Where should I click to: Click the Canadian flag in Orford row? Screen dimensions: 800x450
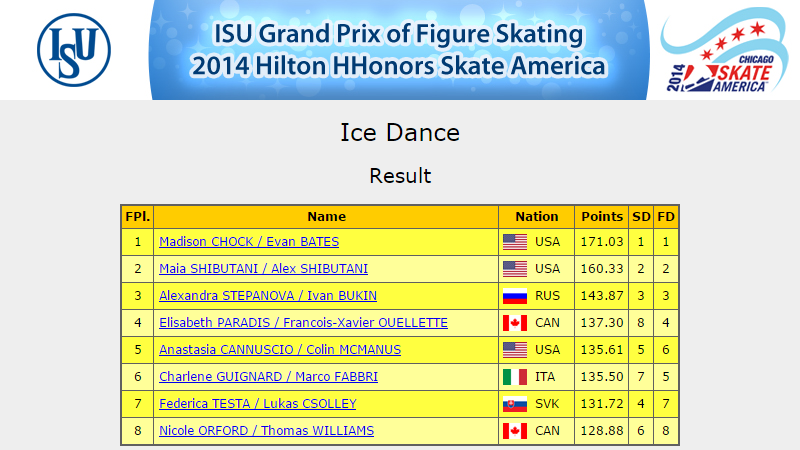click(515, 431)
